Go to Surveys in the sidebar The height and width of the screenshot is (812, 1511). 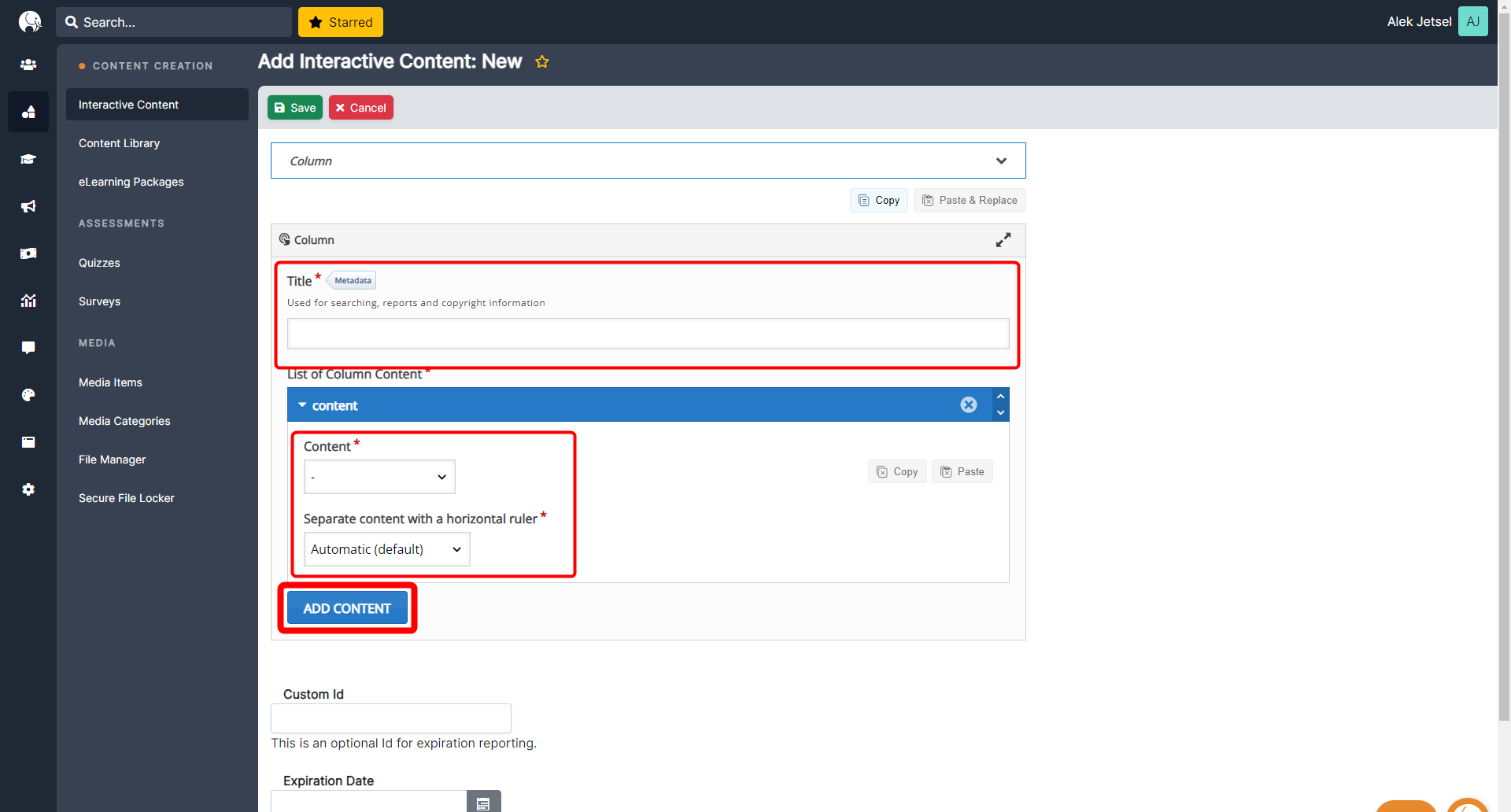click(x=99, y=301)
